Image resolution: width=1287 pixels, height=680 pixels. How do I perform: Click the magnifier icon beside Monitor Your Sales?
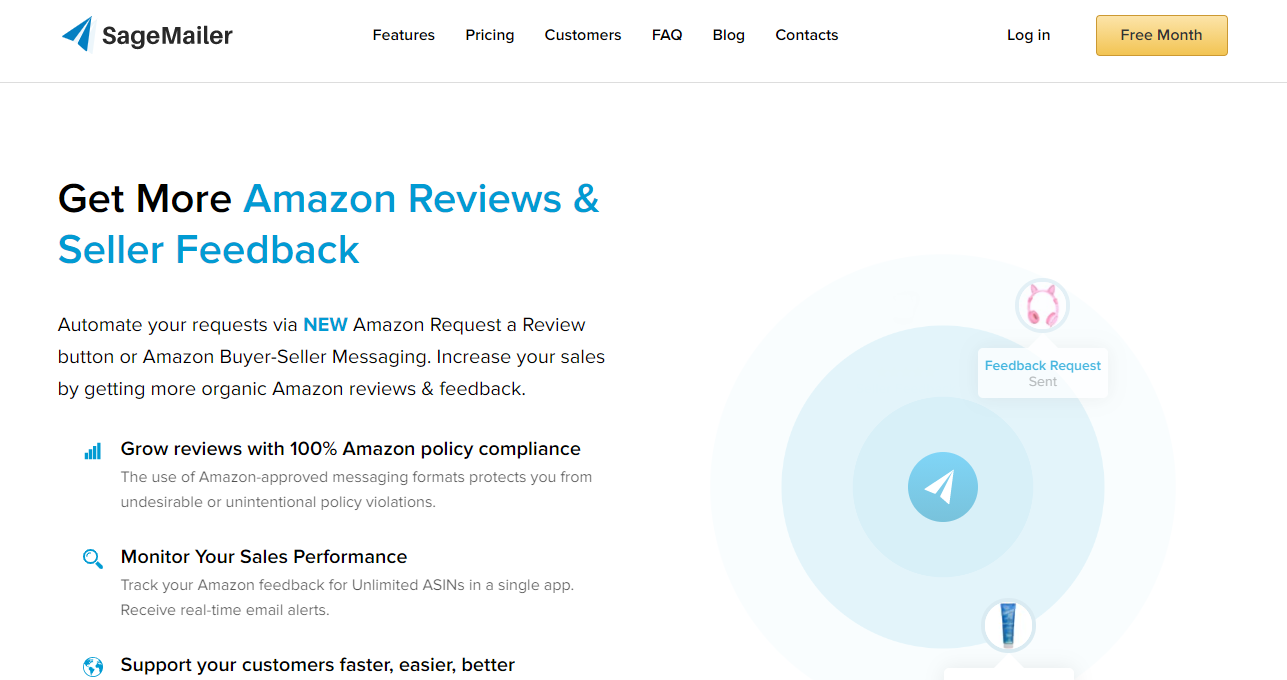[x=93, y=558]
